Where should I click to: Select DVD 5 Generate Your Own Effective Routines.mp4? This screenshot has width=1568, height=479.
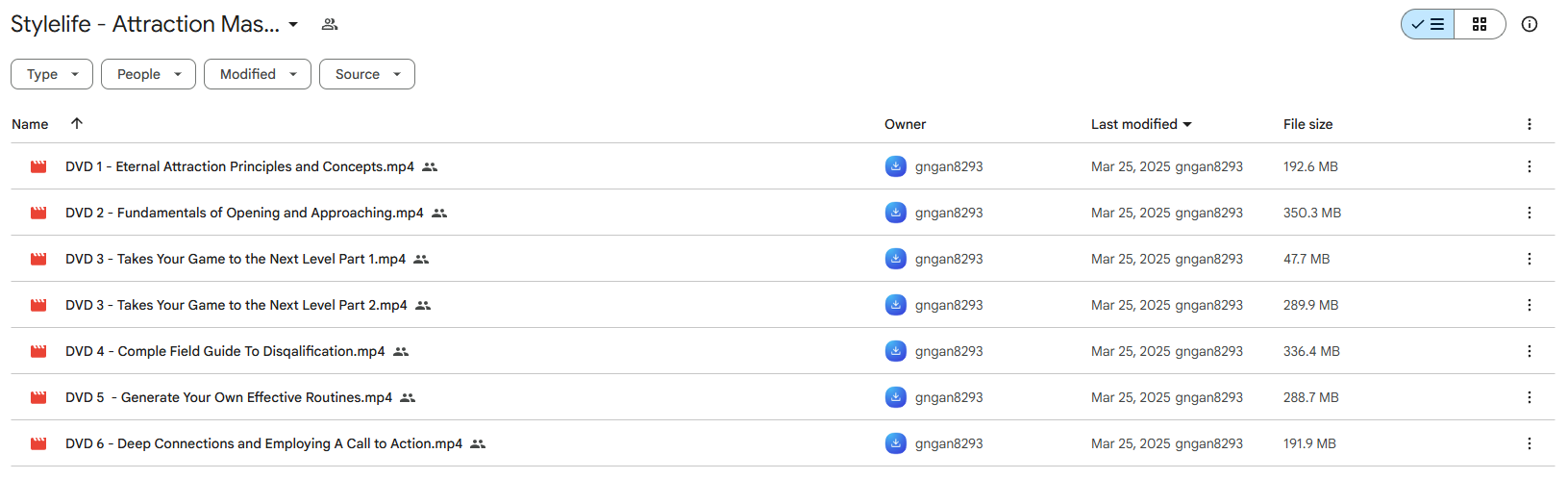(229, 397)
